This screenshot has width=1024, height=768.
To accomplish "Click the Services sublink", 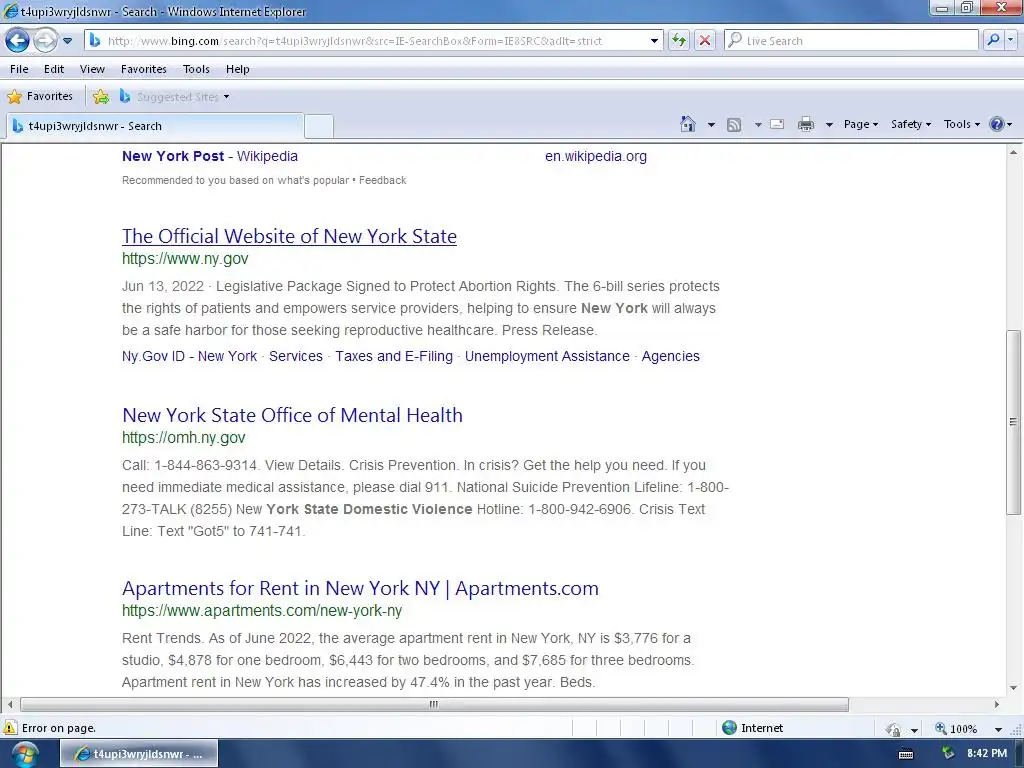I will click(x=296, y=356).
